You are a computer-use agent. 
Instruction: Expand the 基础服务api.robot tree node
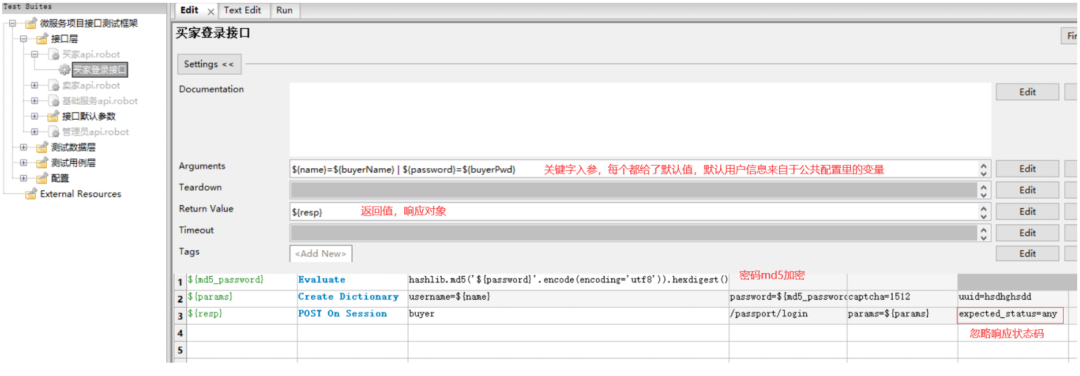(34, 101)
